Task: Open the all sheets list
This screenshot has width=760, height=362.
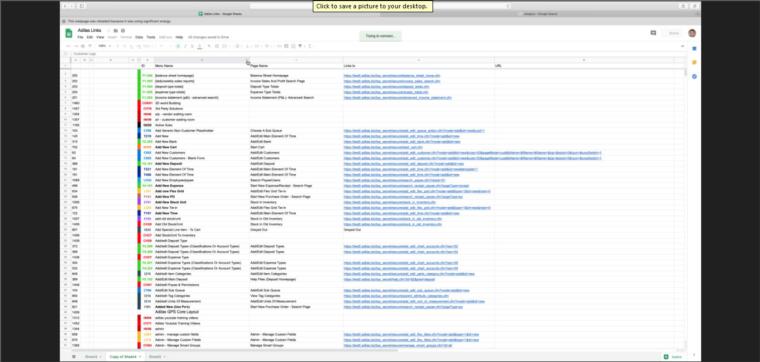Action: click(x=74, y=356)
